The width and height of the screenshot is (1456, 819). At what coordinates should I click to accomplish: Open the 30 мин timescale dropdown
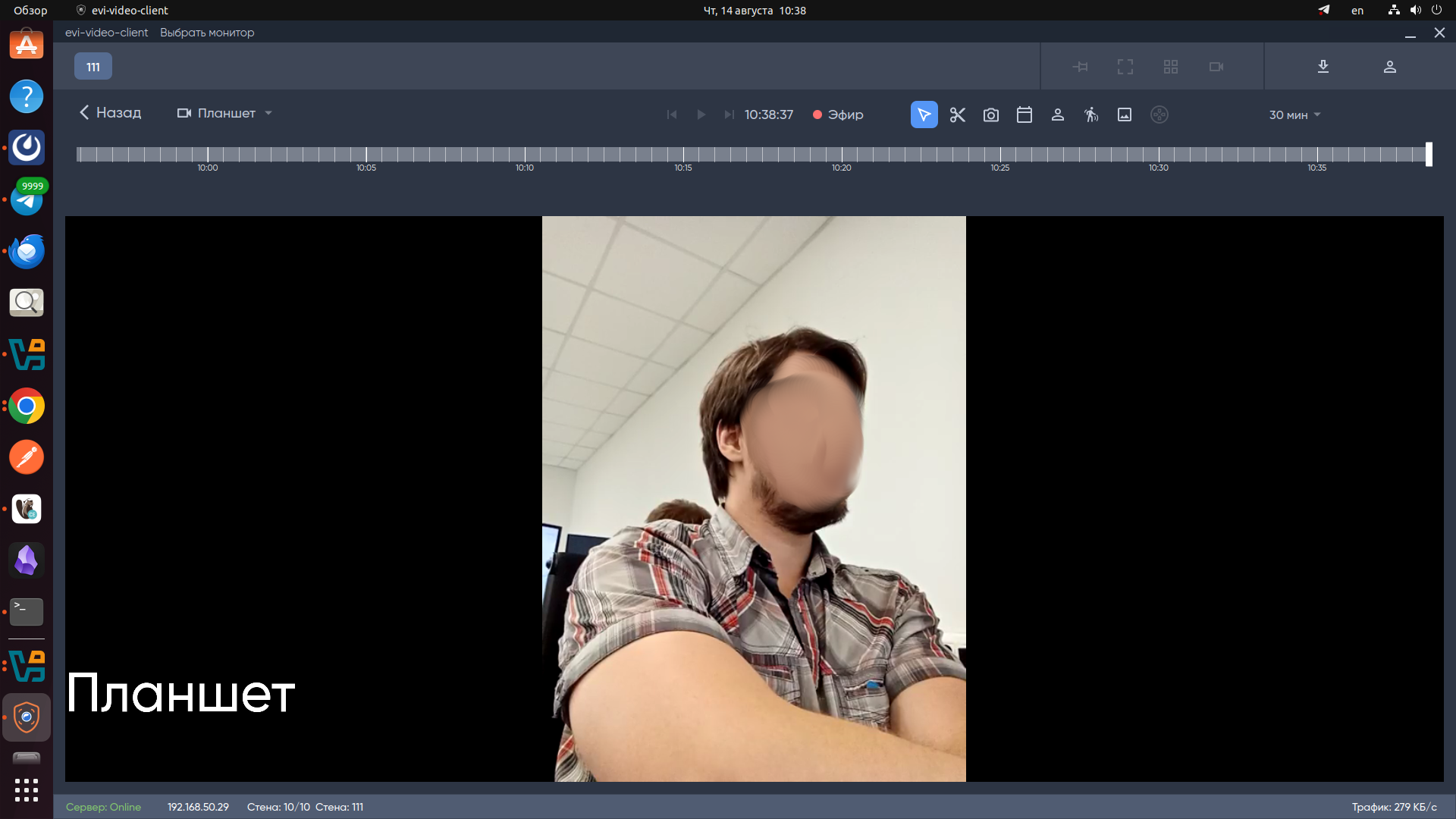[1294, 115]
